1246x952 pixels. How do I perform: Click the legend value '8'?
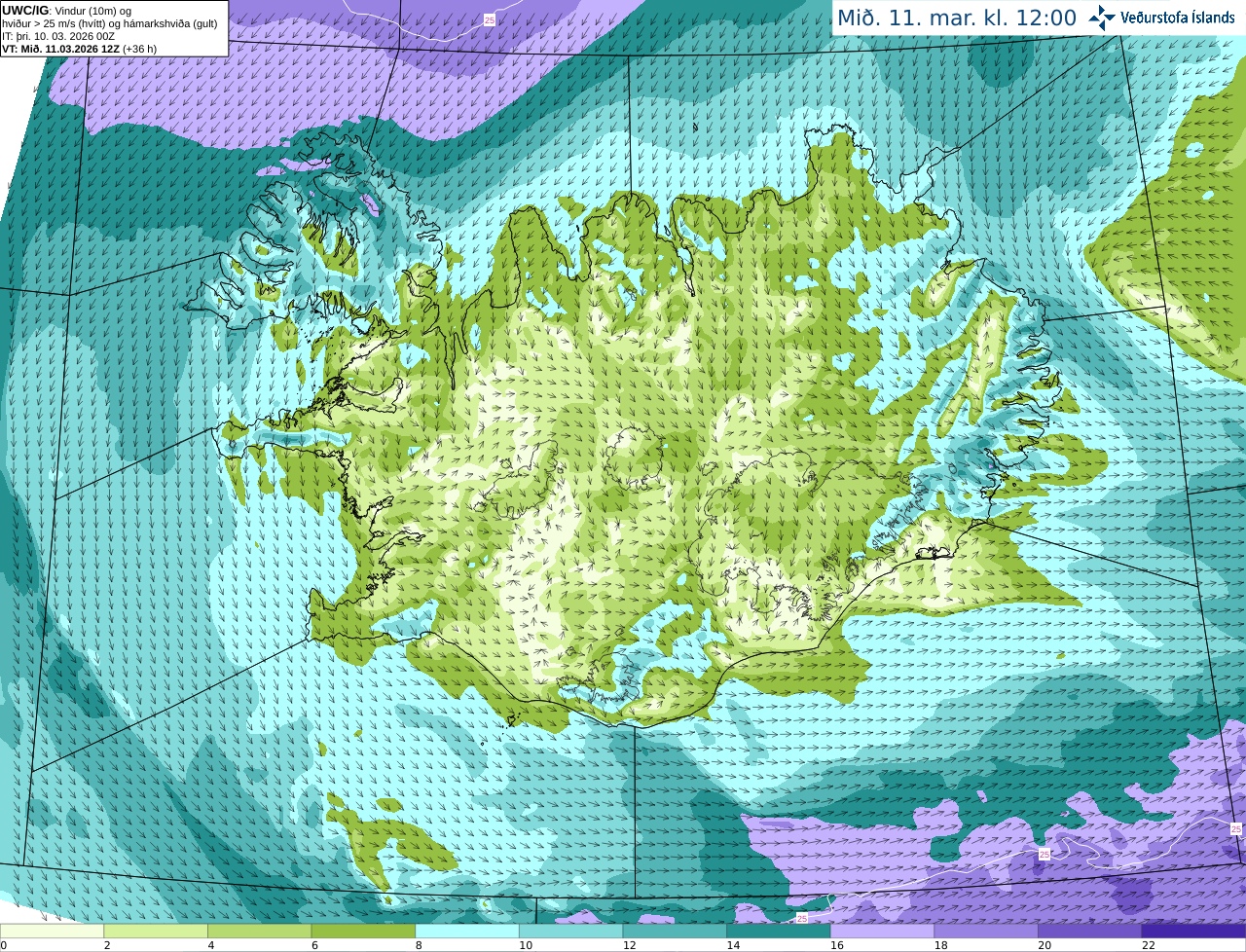point(419,945)
